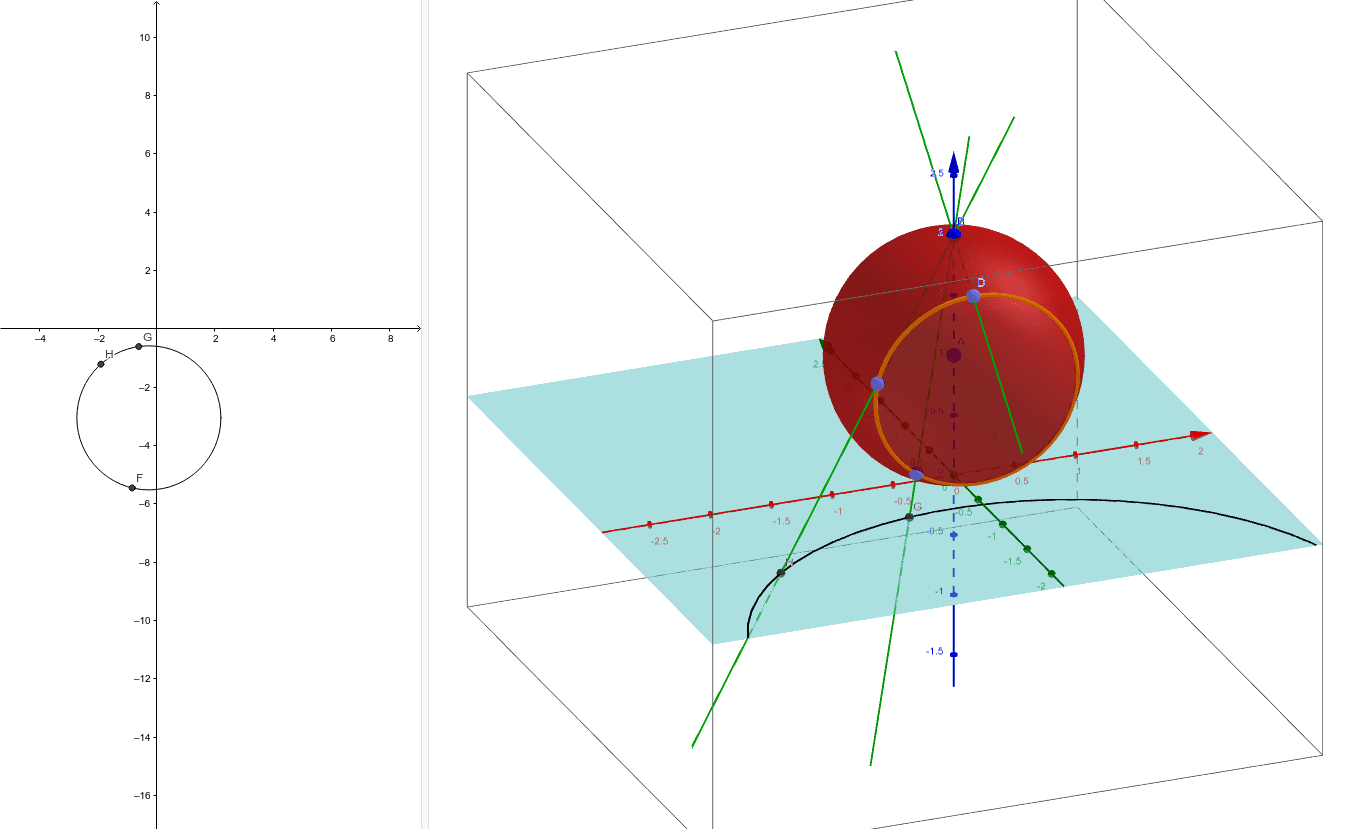
Task: Select point H on the 3D plane curve
Action: 781,573
